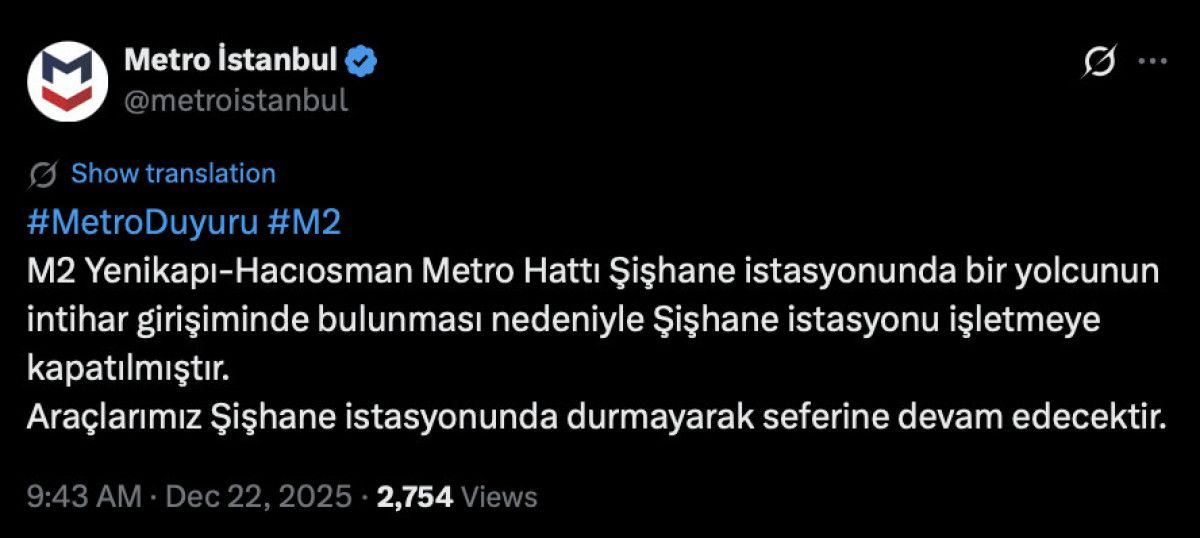Image resolution: width=1200 pixels, height=538 pixels.
Task: Open the three-dot more options menu
Action: (1153, 62)
